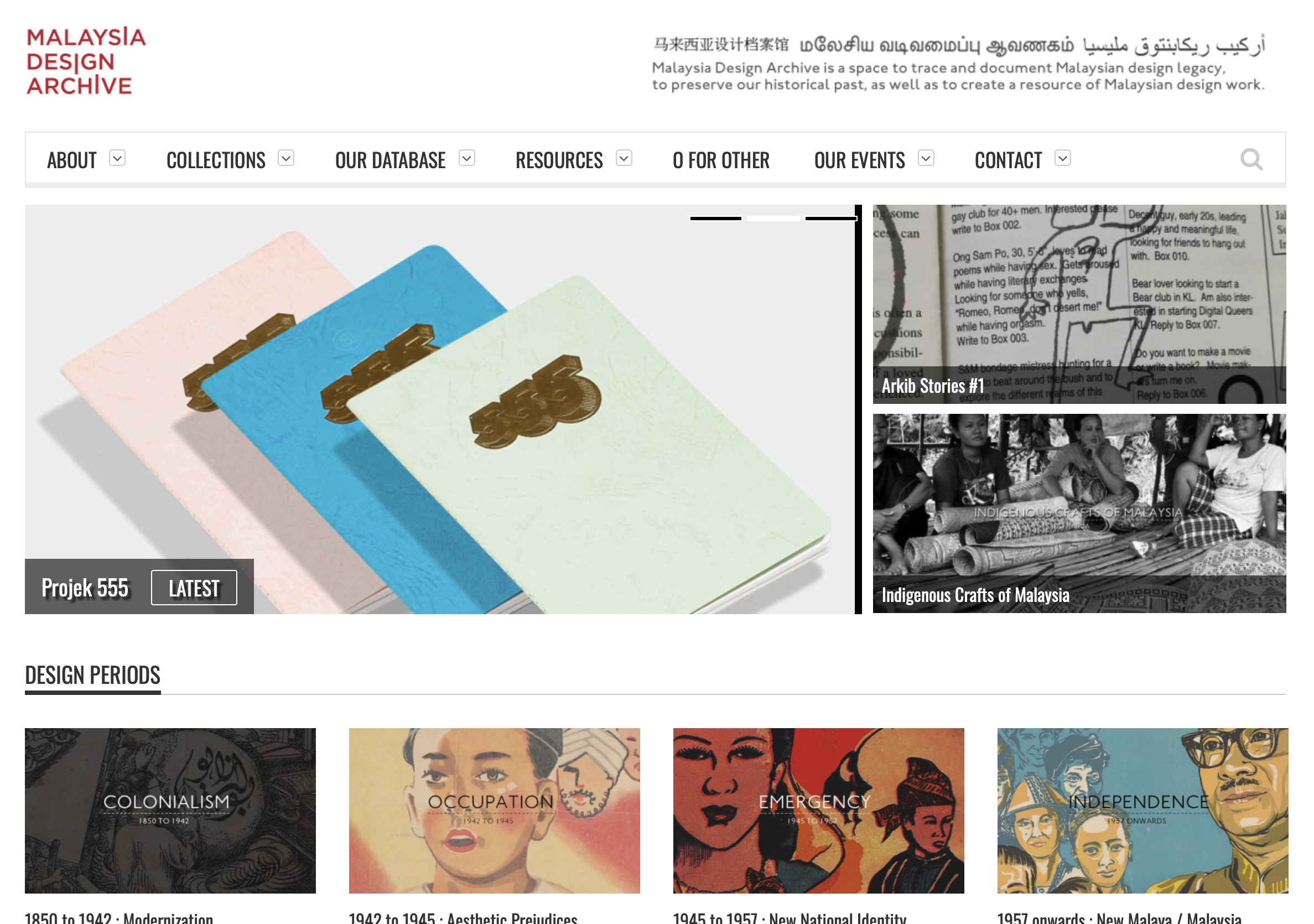Switch to the first carousel slide indicator
Image resolution: width=1314 pixels, height=924 pixels.
(715, 218)
